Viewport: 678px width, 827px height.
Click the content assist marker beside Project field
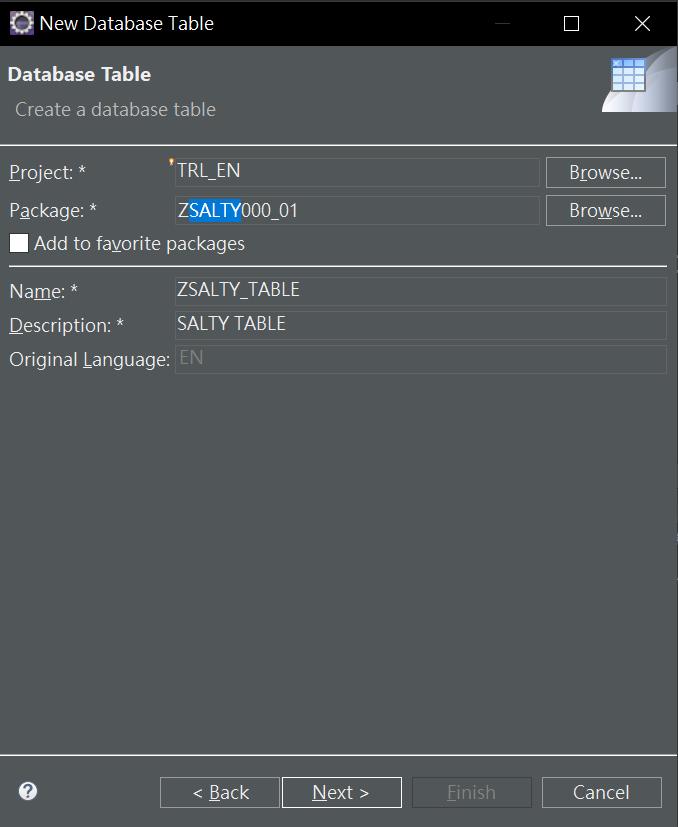point(171,162)
